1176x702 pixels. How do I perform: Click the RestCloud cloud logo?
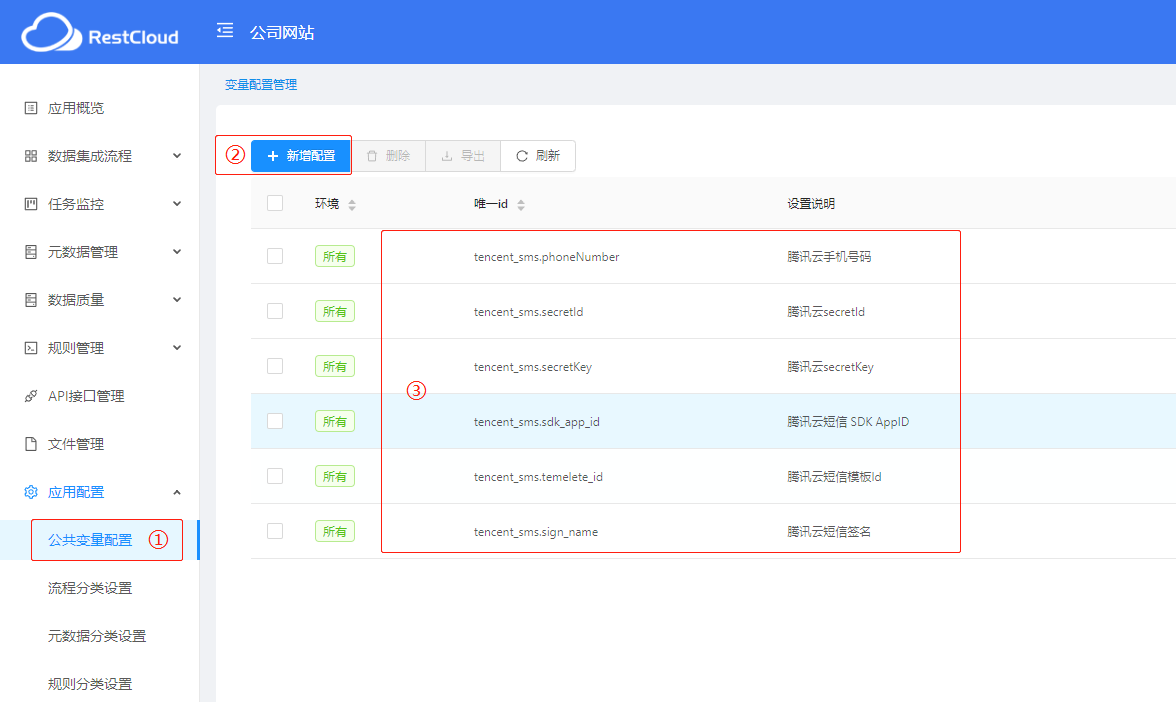point(51,33)
